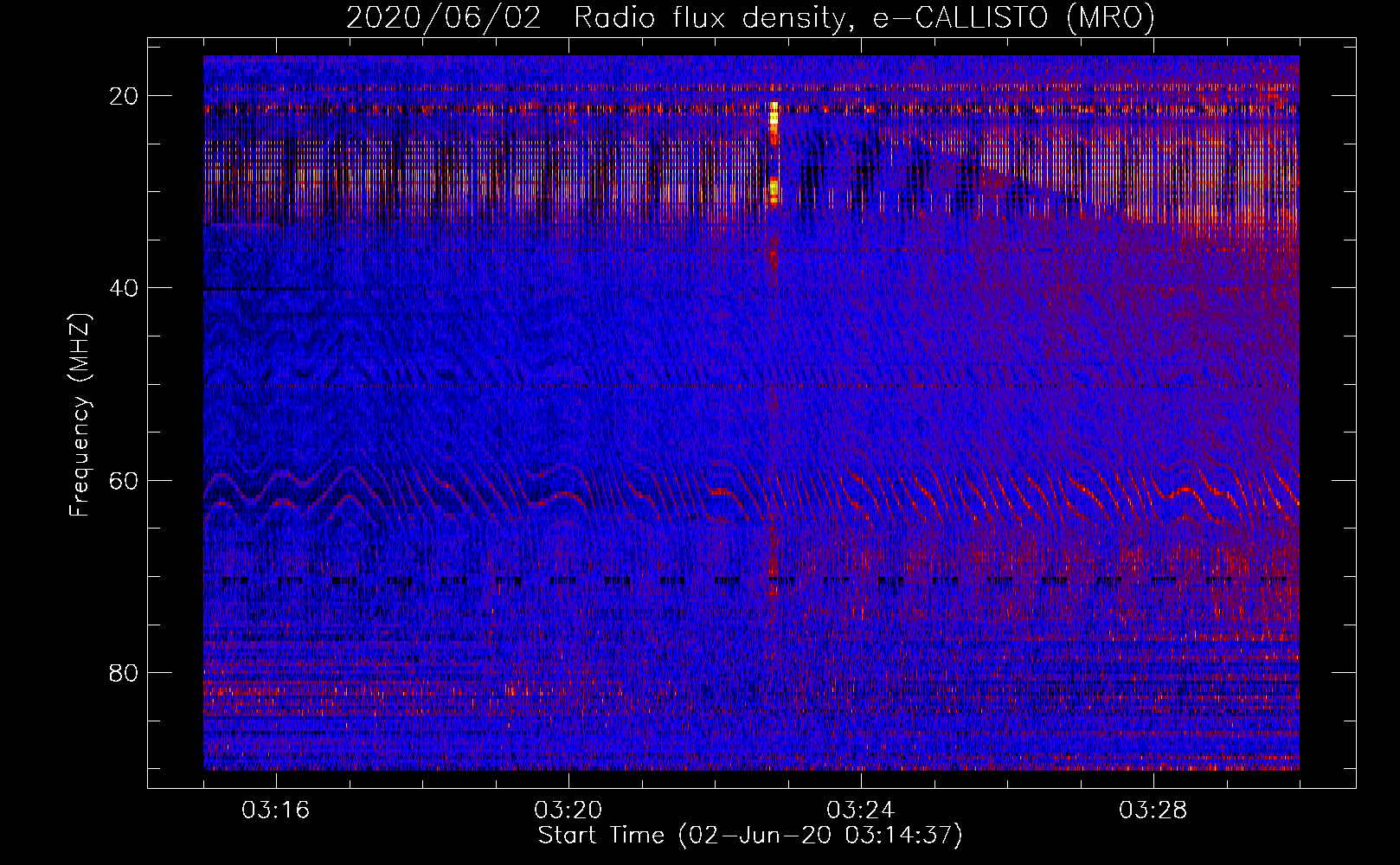Click the "Frequency (MHZ)" axis label
The width and height of the screenshot is (1400, 865).
pos(80,415)
